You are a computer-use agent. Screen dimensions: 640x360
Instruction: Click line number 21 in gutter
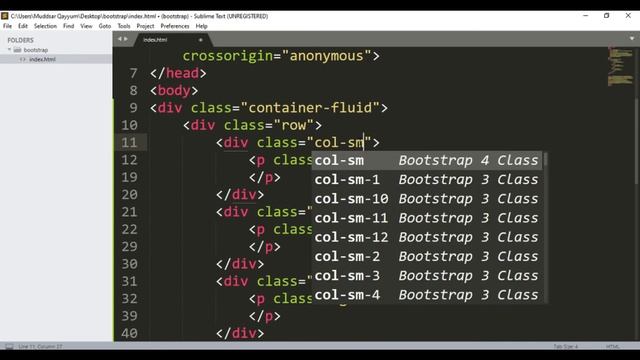pos(129,212)
